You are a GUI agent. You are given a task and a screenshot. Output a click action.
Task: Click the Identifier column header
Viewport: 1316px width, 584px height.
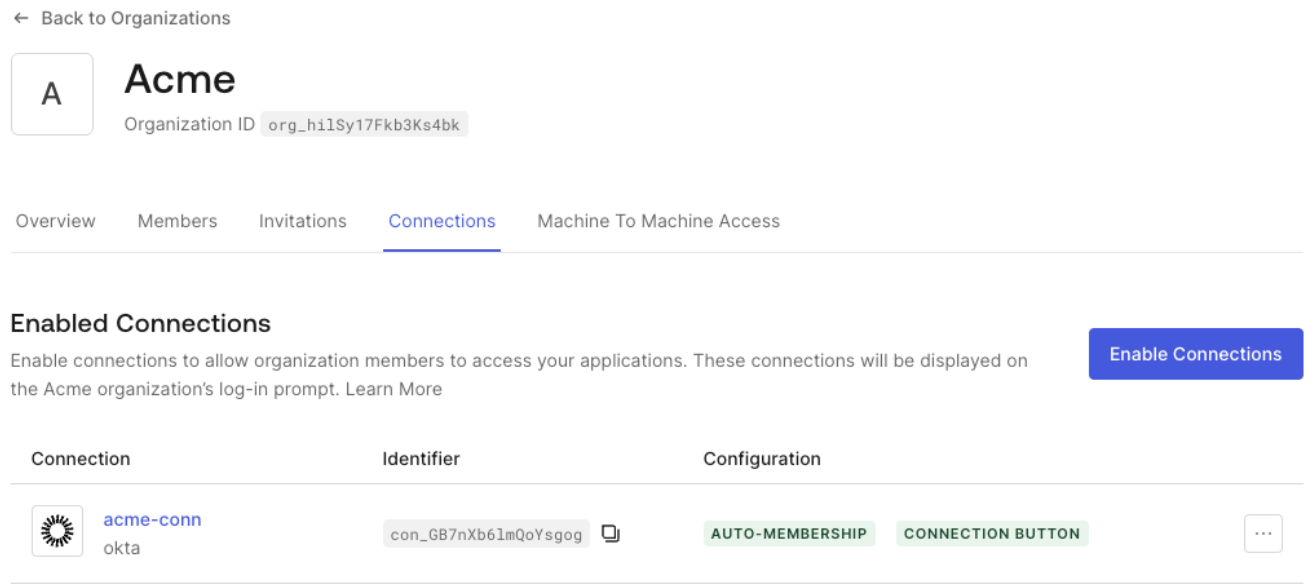pyautogui.click(x=421, y=459)
